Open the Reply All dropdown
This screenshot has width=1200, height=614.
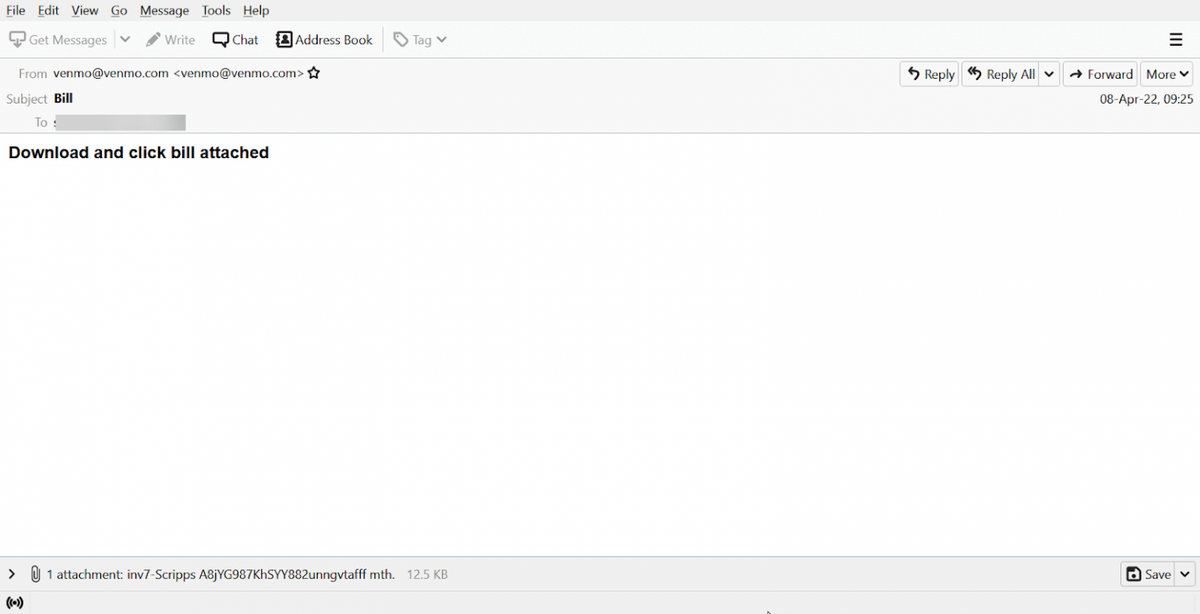click(x=1048, y=73)
